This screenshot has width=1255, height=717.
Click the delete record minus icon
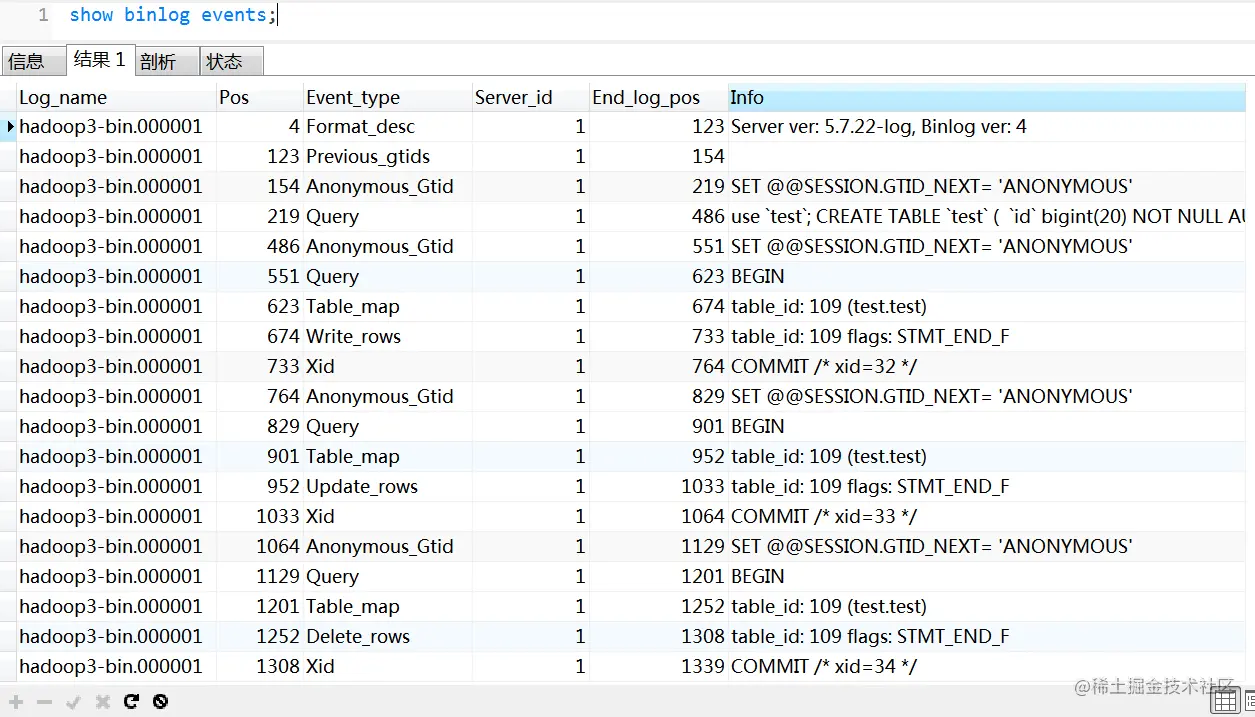pyautogui.click(x=44, y=702)
